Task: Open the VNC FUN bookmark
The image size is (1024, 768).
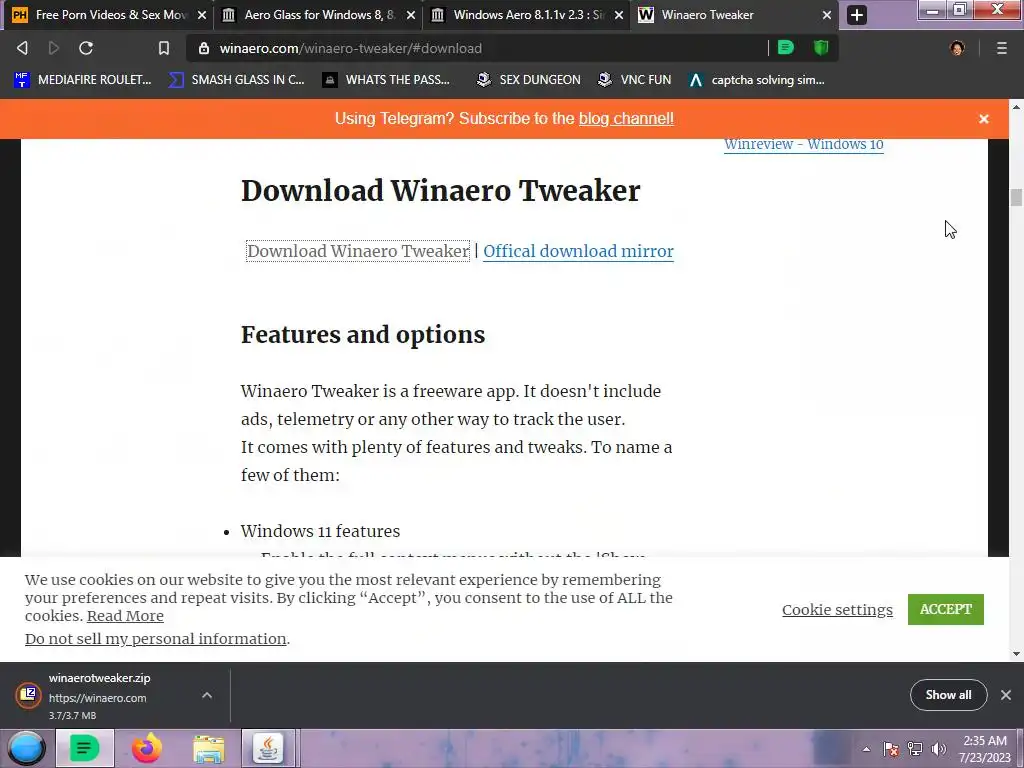Action: tap(635, 80)
